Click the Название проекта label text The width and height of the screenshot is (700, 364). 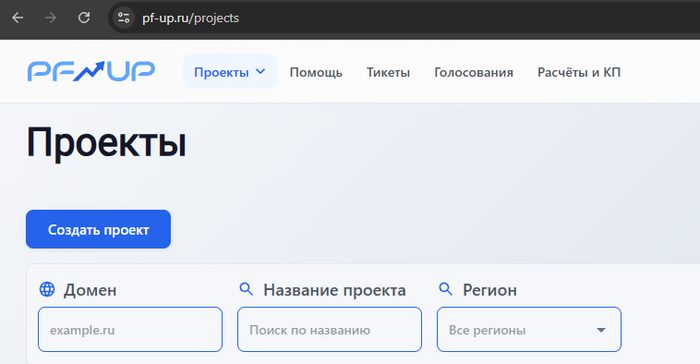pos(334,290)
